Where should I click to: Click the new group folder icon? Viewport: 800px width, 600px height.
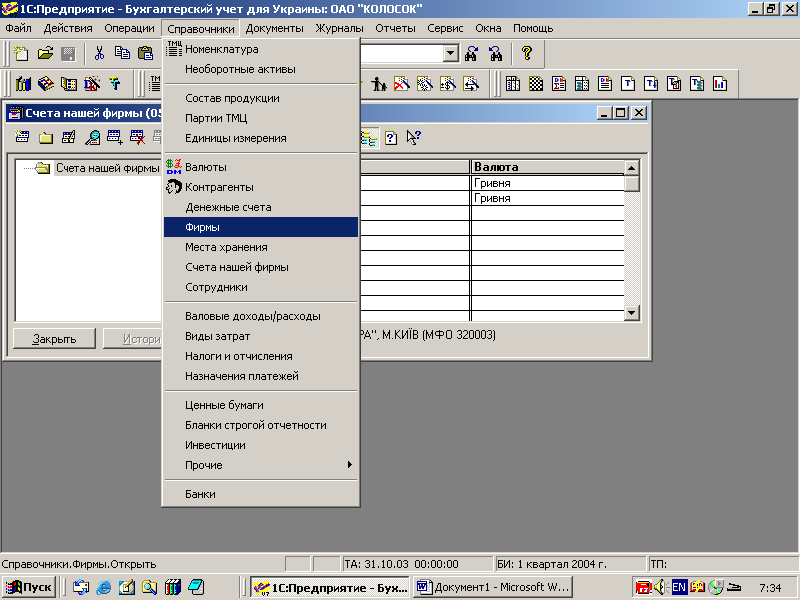(x=46, y=137)
